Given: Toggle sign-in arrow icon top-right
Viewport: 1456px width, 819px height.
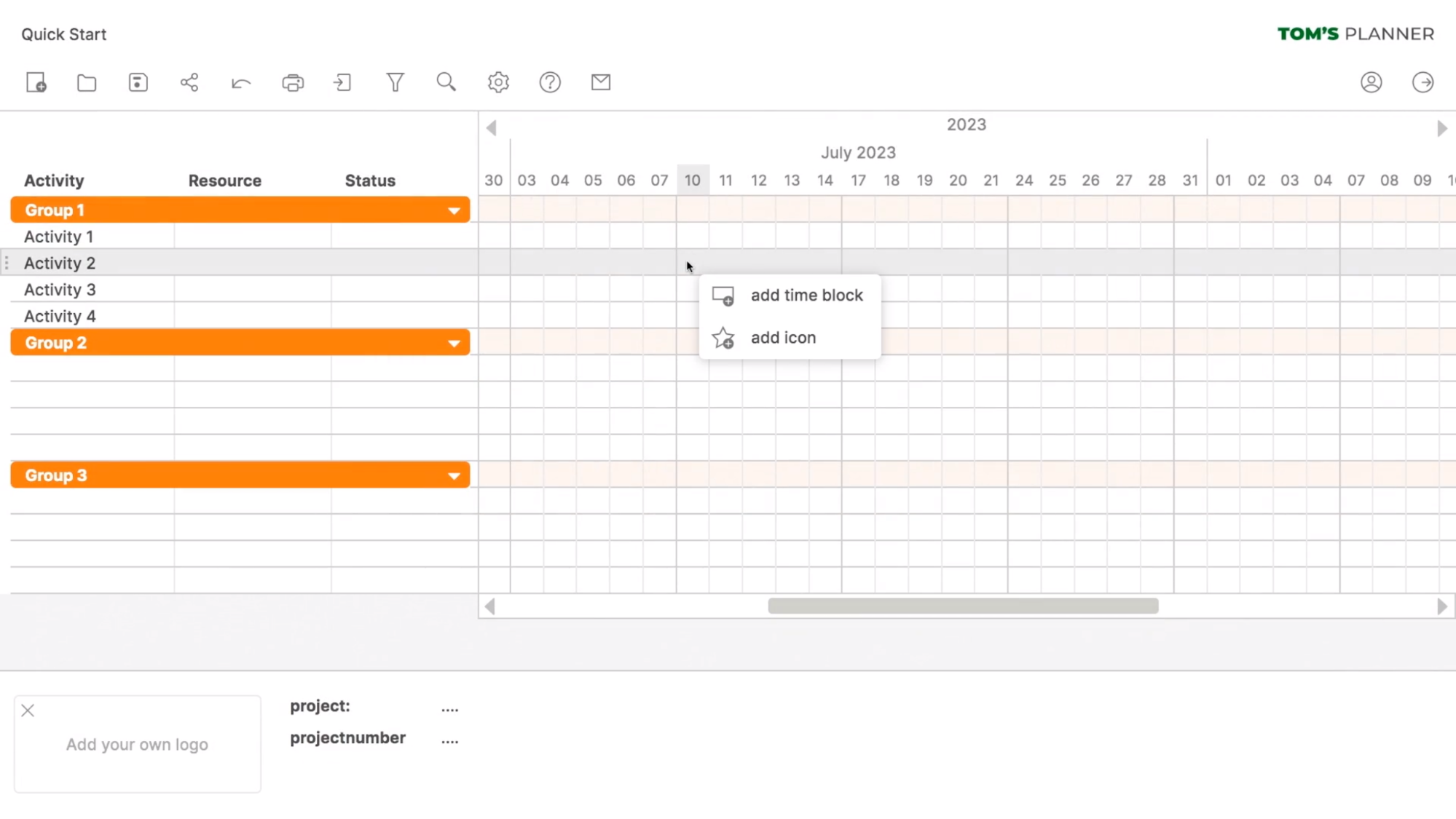Looking at the screenshot, I should point(1422,82).
